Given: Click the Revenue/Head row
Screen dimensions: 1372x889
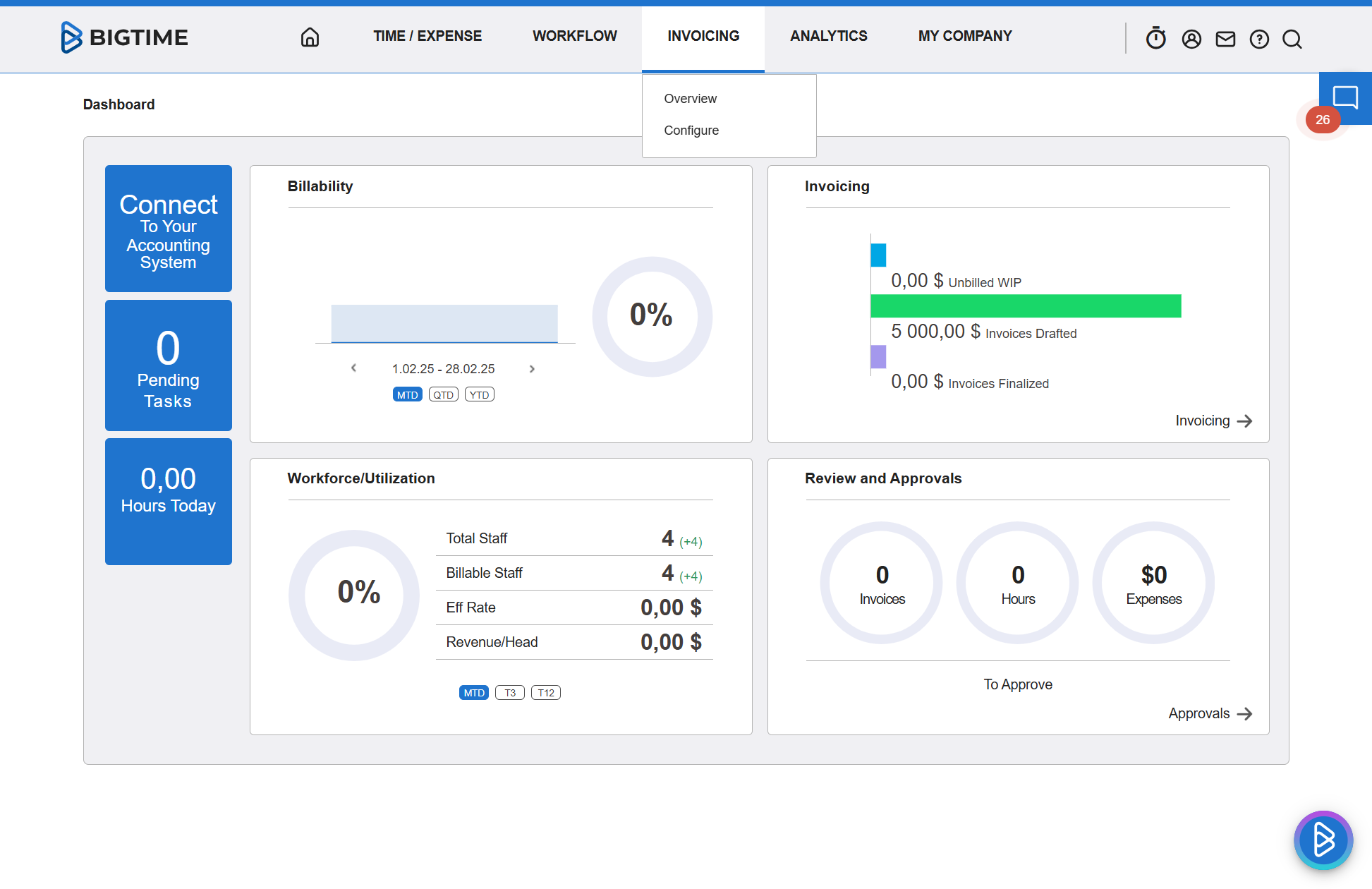Looking at the screenshot, I should tap(574, 642).
